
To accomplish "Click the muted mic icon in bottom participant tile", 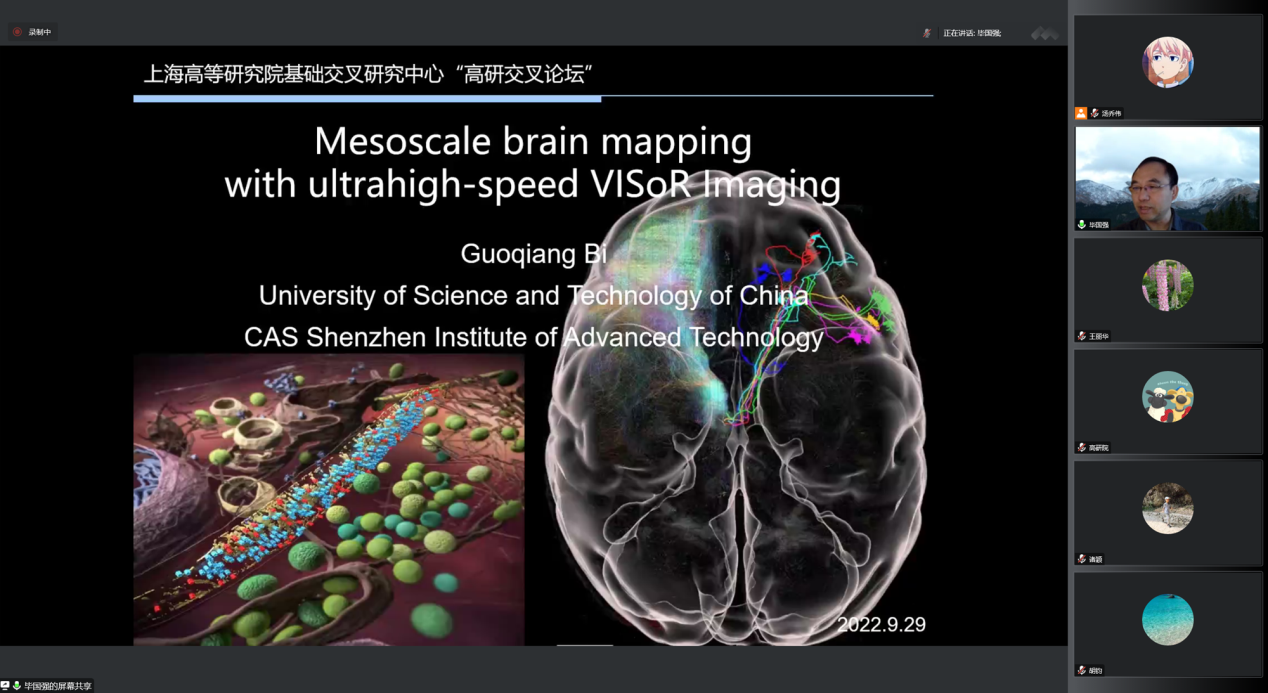I will [x=1082, y=670].
